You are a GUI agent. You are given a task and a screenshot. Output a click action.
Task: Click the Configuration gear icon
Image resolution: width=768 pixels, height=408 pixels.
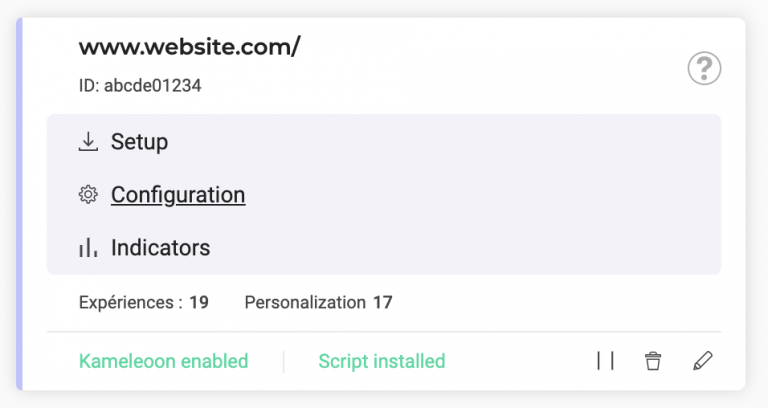tap(88, 195)
